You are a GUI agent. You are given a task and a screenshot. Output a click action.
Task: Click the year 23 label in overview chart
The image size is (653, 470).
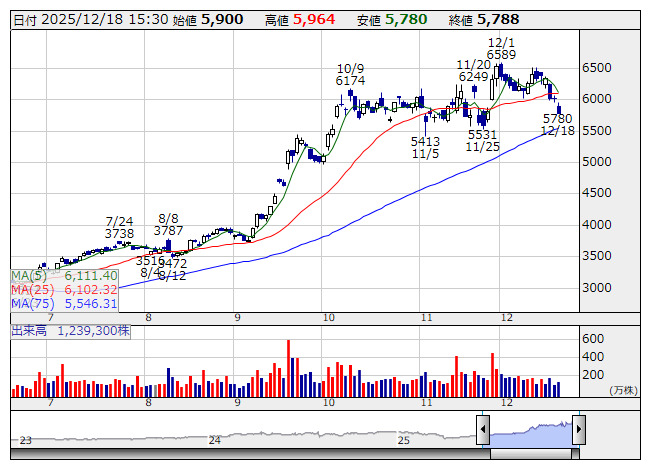click(x=25, y=440)
